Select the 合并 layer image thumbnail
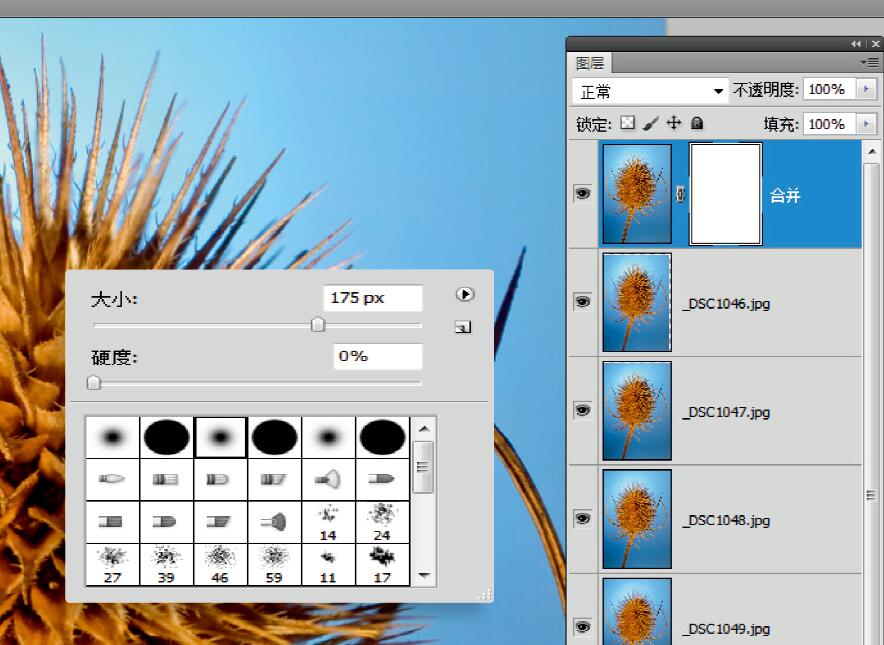This screenshot has width=884, height=645. coord(637,194)
